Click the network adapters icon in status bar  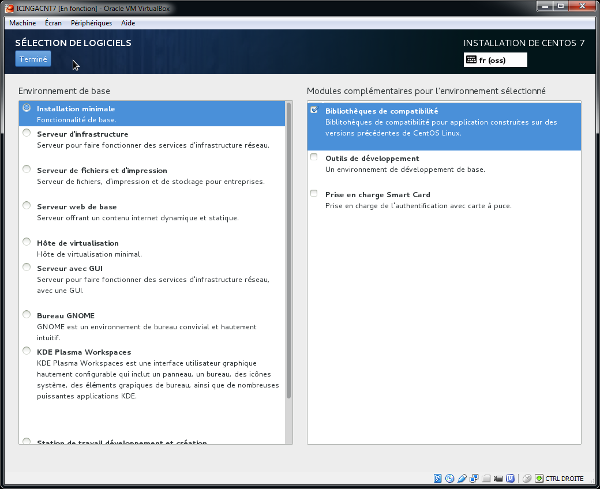(474, 478)
